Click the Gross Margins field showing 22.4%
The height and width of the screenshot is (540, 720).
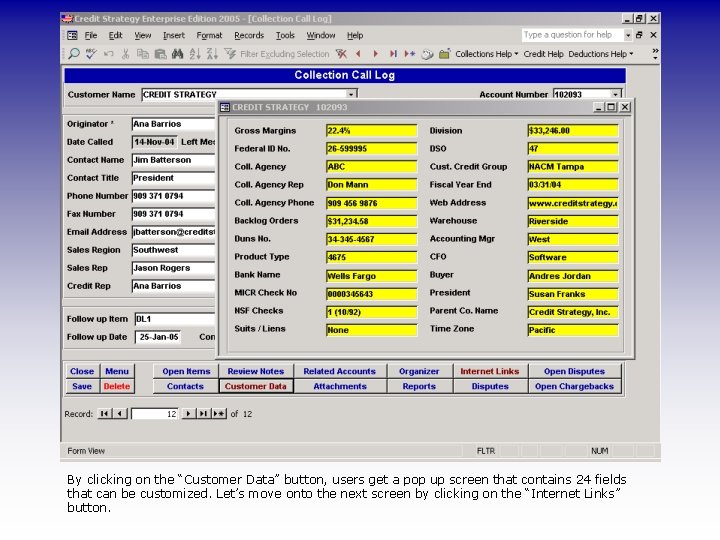pyautogui.click(x=371, y=130)
